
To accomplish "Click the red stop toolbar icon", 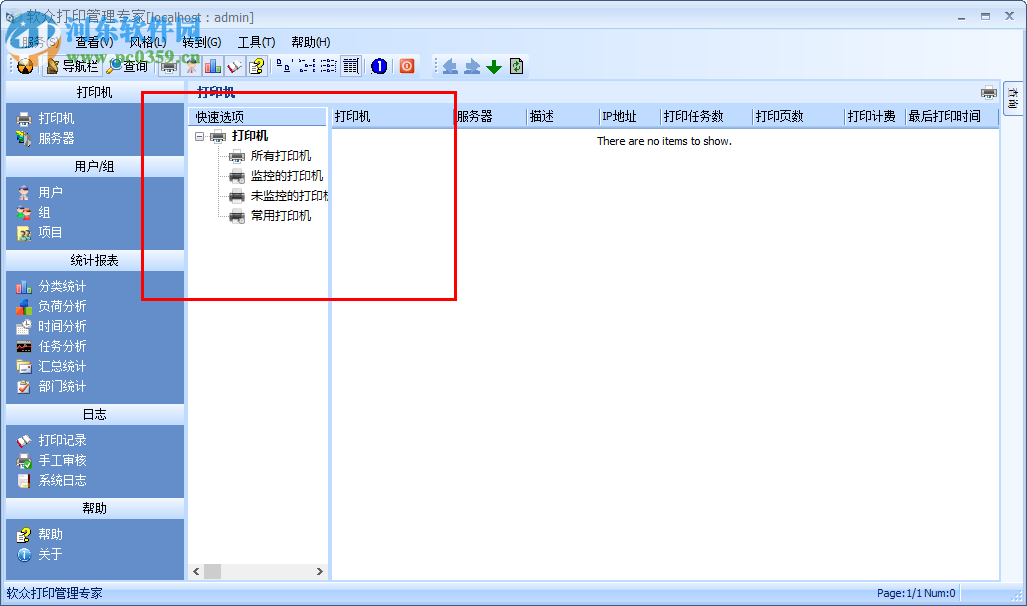I will [408, 65].
